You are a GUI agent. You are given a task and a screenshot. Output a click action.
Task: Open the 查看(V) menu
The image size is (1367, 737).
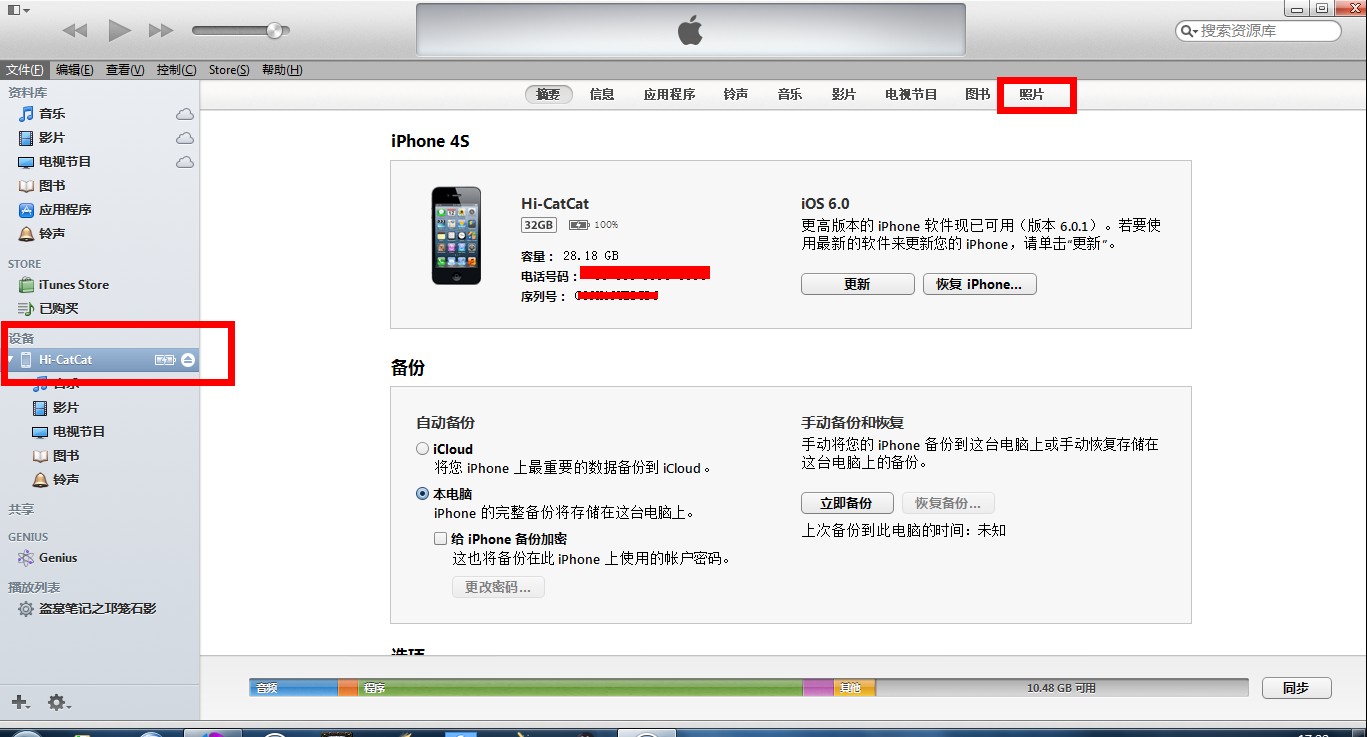pos(125,70)
